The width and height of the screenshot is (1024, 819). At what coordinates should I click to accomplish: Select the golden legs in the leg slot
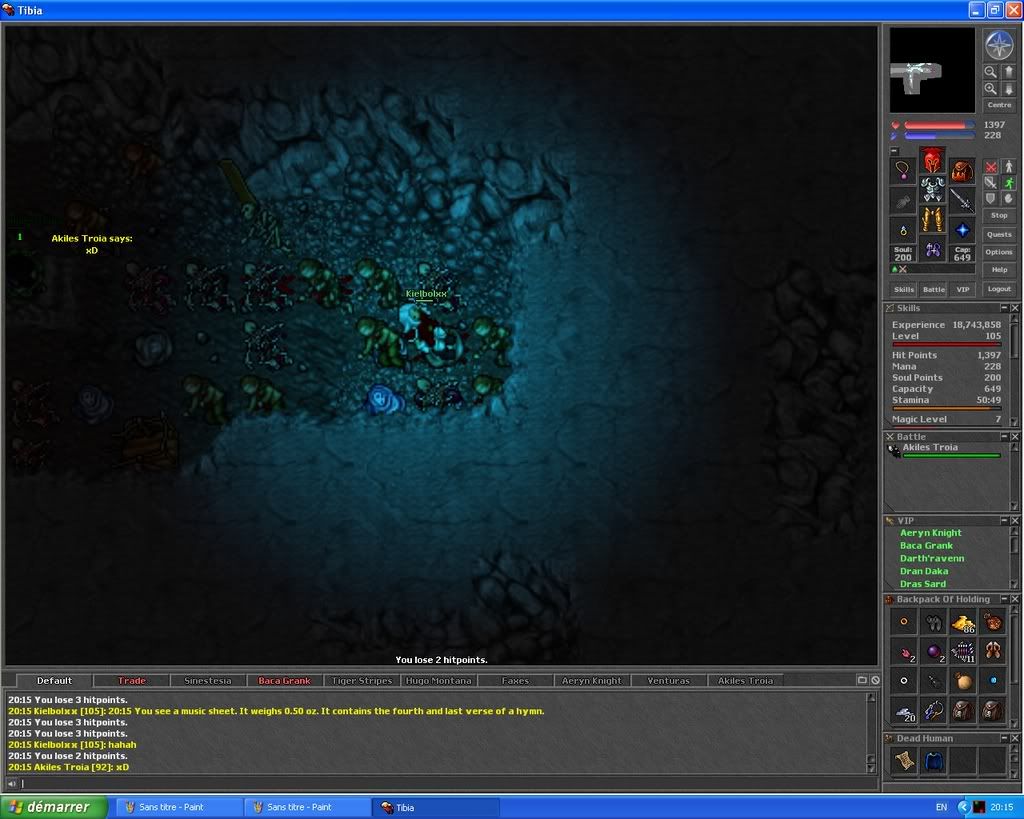point(933,219)
